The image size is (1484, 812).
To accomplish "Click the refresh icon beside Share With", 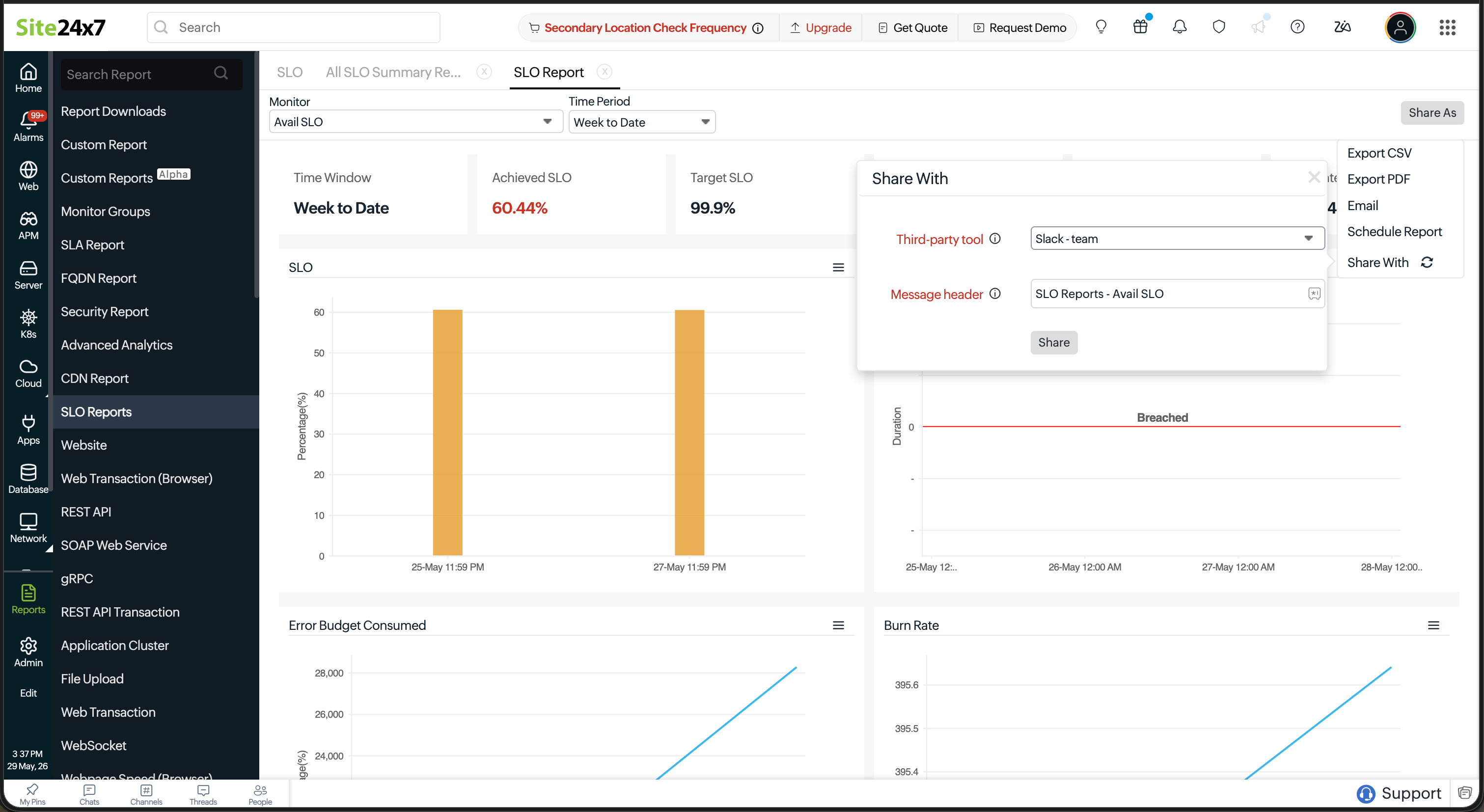I will 1427,263.
